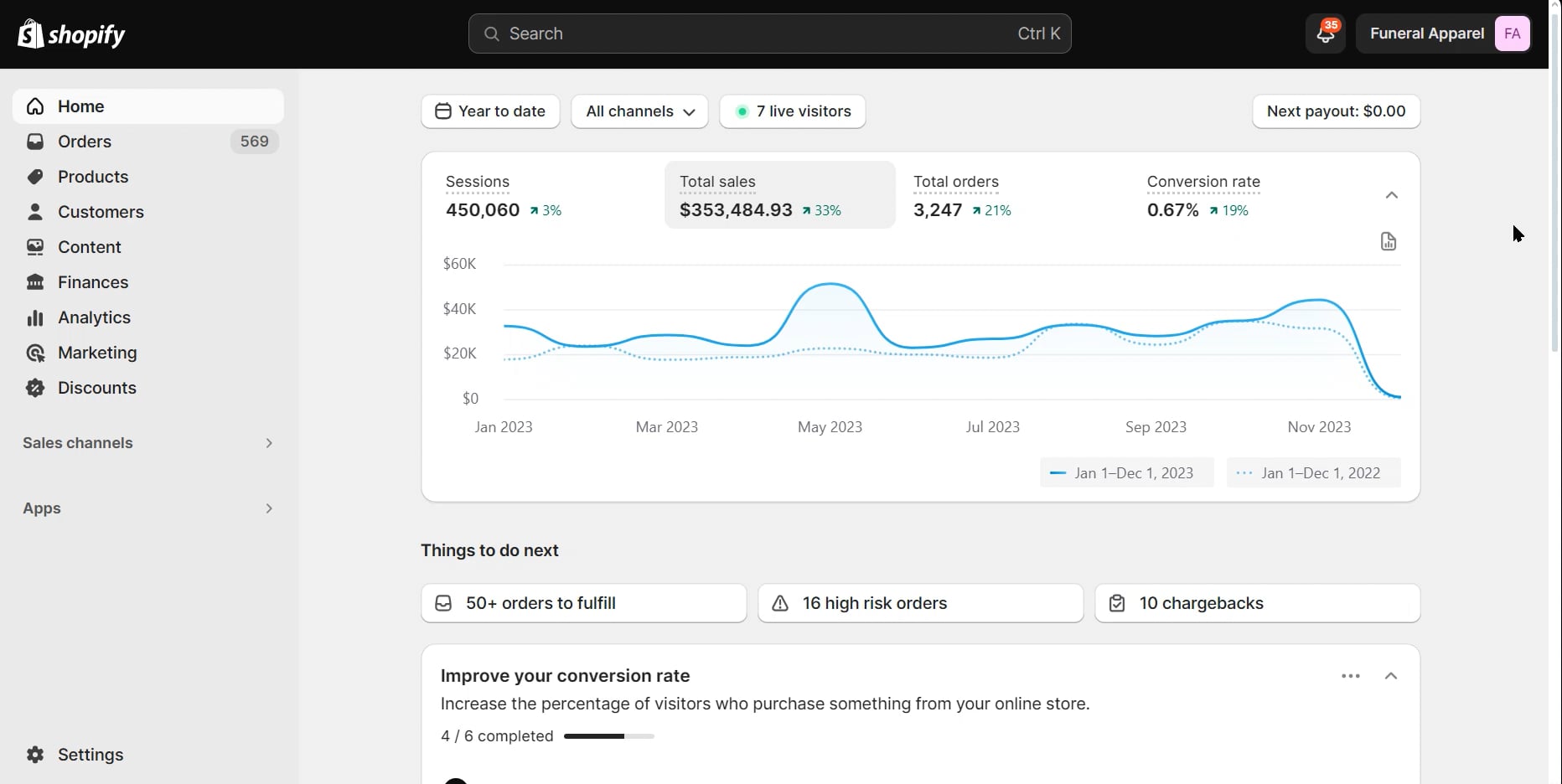
Task: Toggle the Jan 1–Dec 1, 2023 legend
Action: coord(1127,472)
